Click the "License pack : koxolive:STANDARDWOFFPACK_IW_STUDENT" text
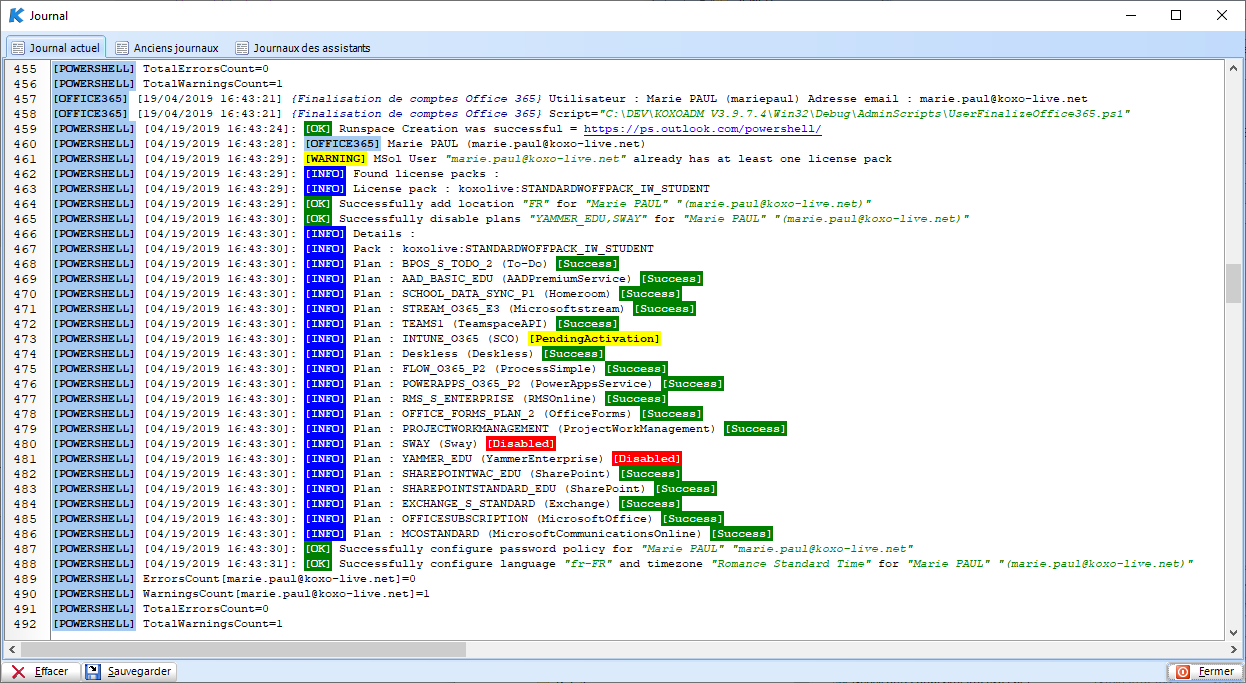1246x683 pixels. 531,189
